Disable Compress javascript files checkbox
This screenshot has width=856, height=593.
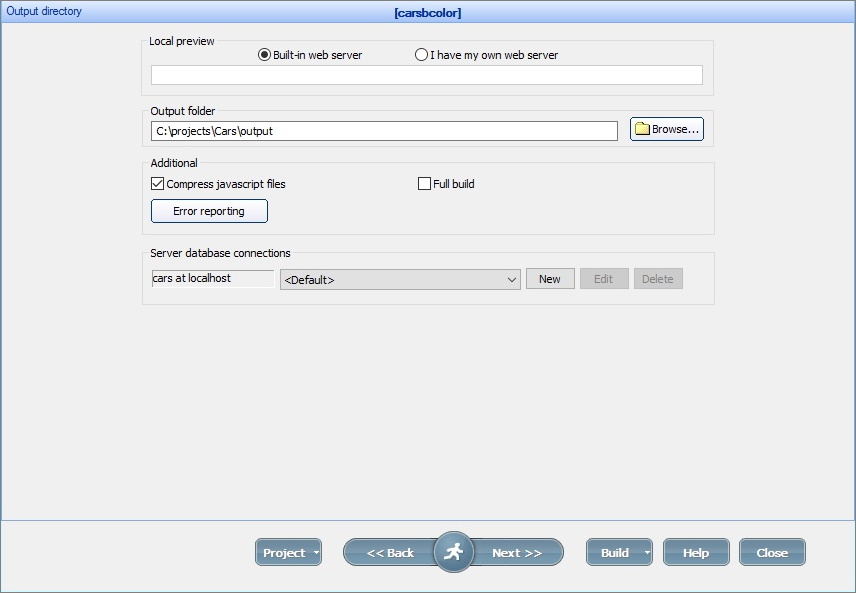158,184
